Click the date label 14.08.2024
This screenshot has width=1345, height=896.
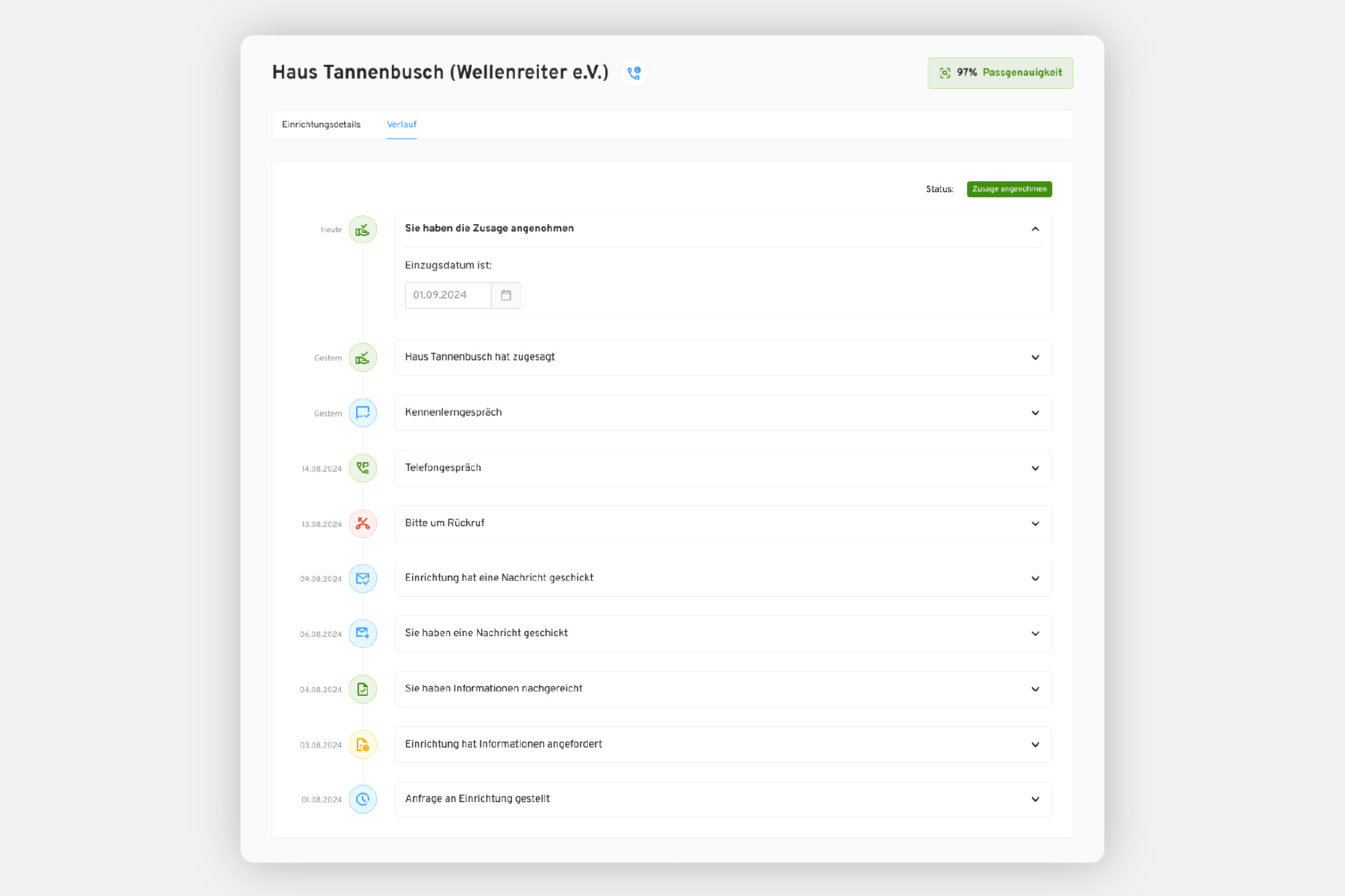coord(321,469)
